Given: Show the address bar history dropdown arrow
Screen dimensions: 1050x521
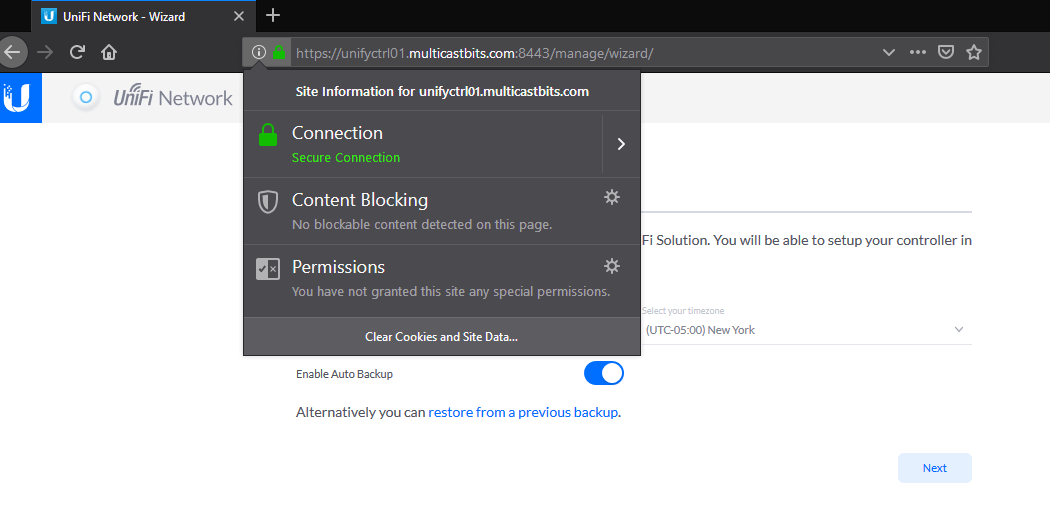Looking at the screenshot, I should [x=889, y=52].
